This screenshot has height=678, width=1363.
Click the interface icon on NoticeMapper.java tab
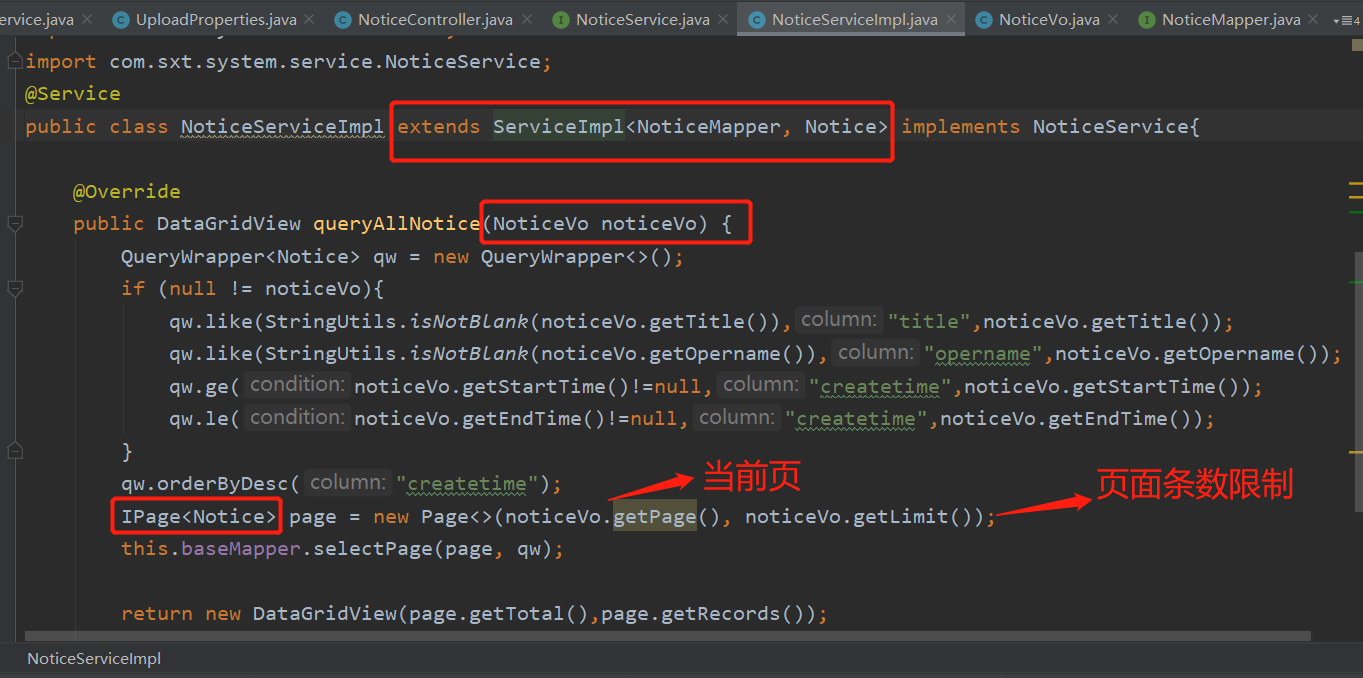tap(1147, 19)
